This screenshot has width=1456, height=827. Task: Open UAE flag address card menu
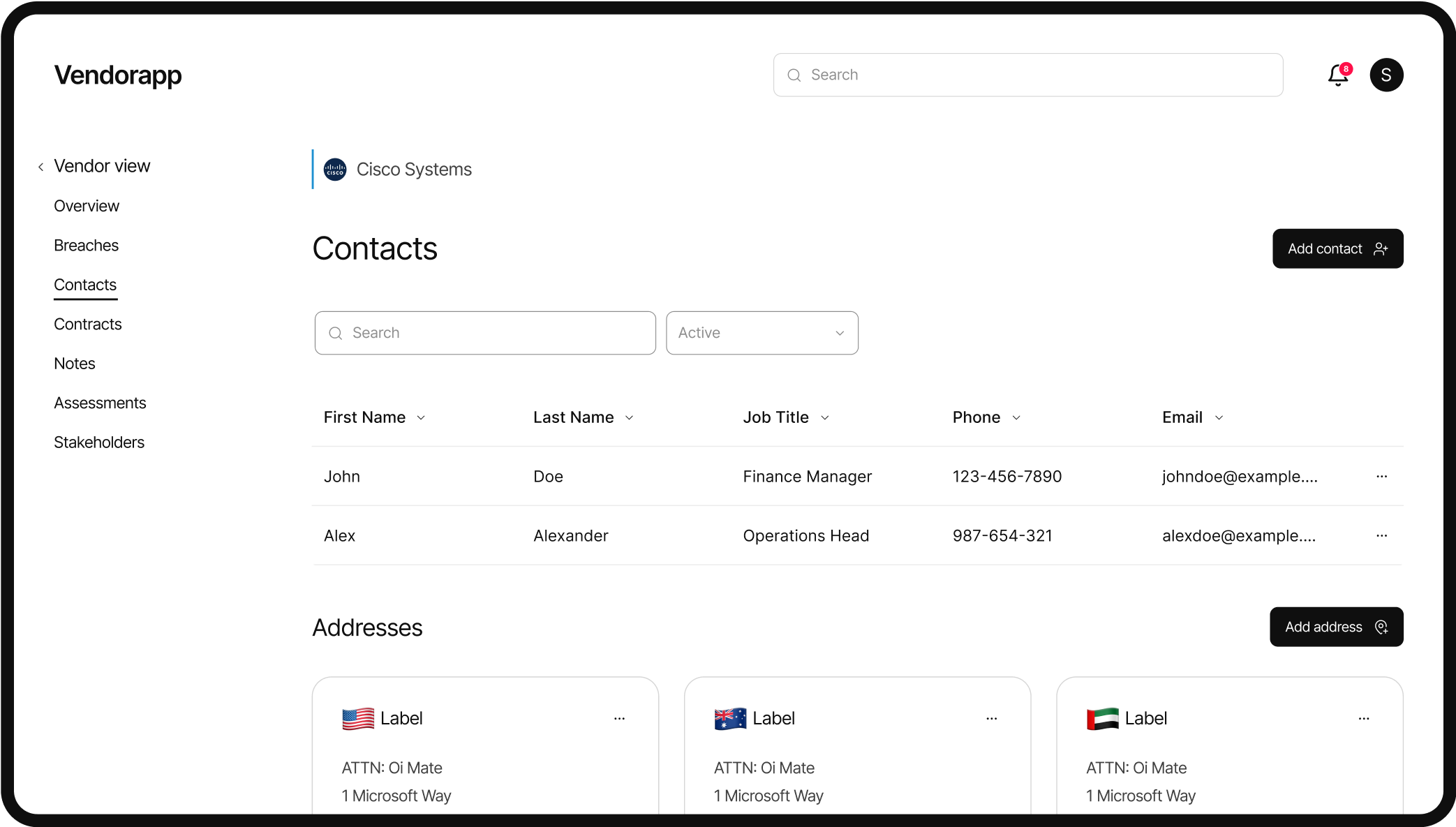click(x=1363, y=718)
